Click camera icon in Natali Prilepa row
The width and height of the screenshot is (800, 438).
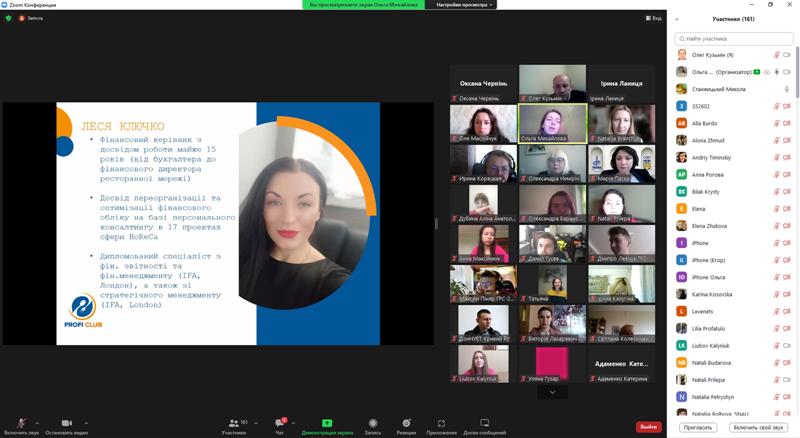(x=787, y=379)
